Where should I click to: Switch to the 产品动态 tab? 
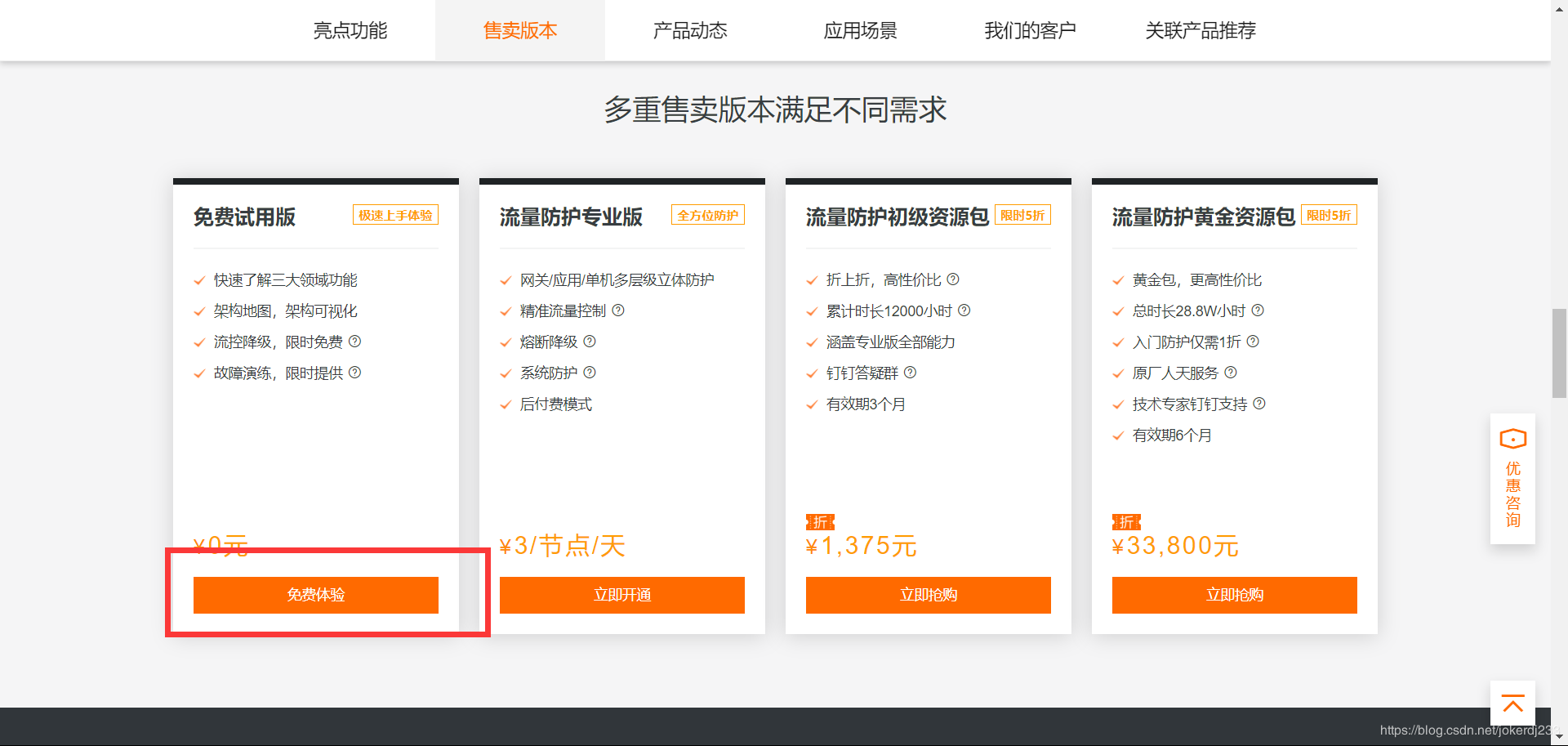pyautogui.click(x=690, y=30)
